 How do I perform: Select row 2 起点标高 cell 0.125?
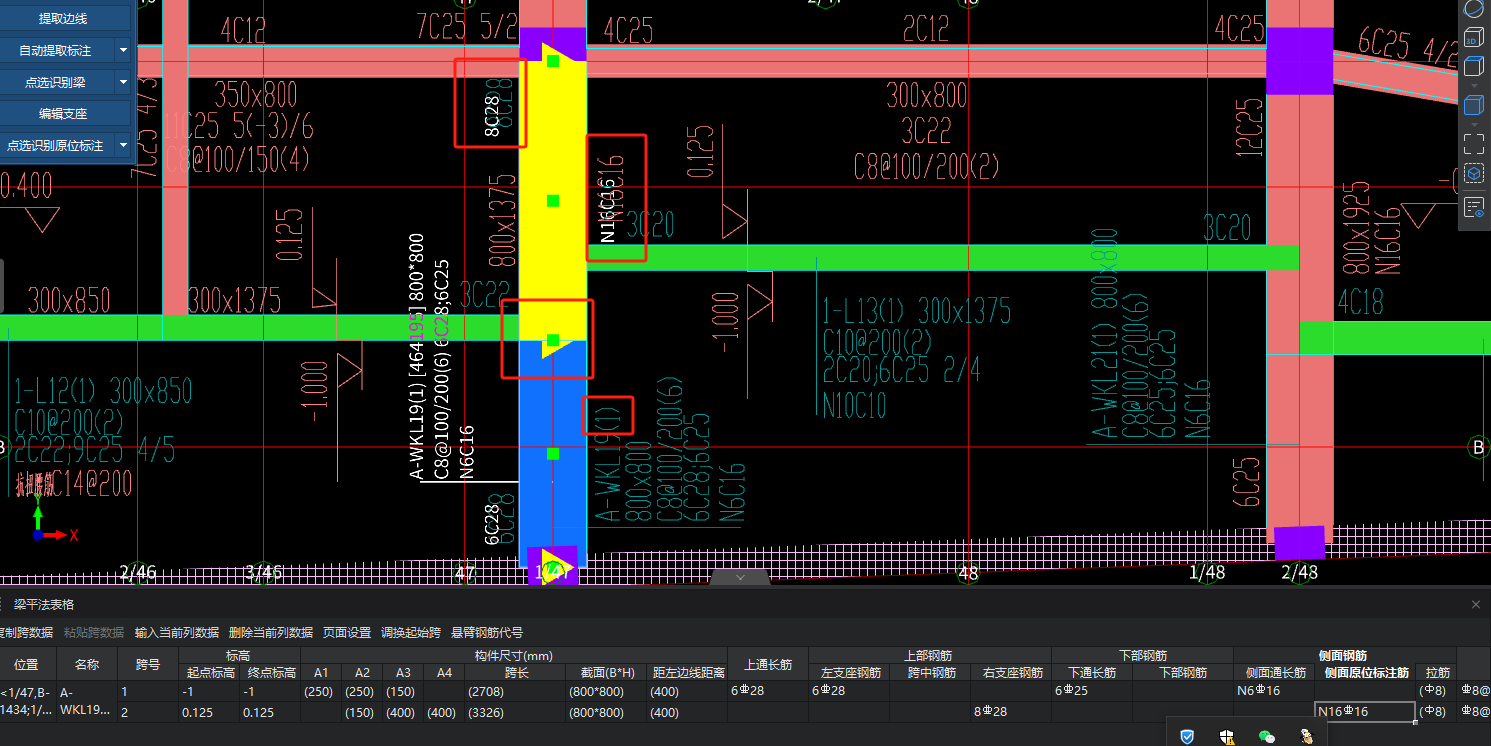210,711
